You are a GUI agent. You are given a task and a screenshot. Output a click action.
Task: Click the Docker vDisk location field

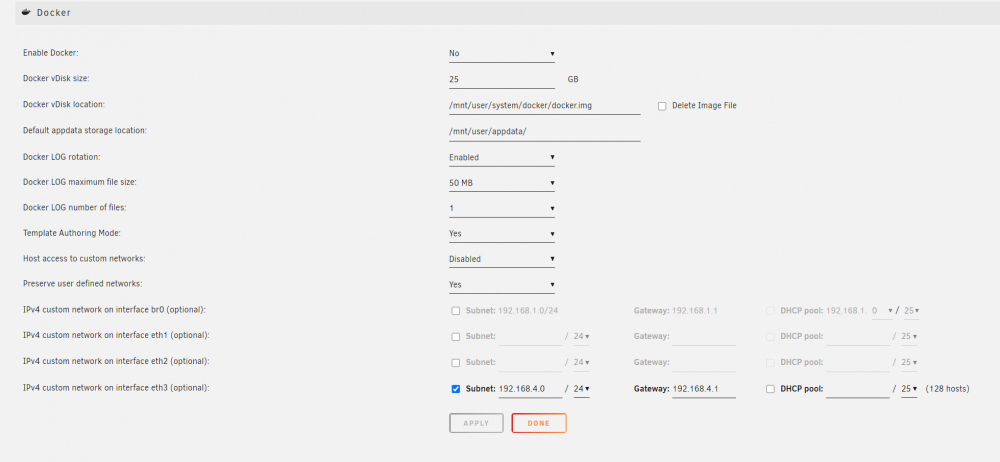(x=545, y=105)
